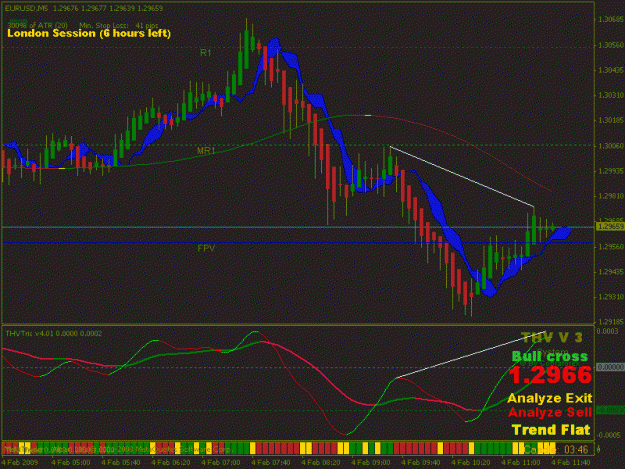Click the 'Trend Flat' status text

(x=551, y=430)
